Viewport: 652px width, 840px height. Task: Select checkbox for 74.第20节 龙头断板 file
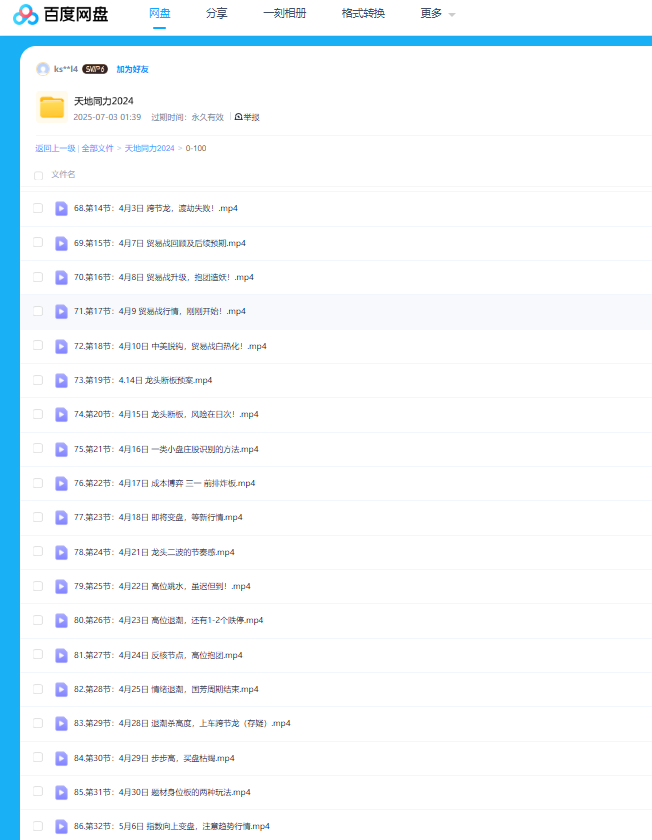coord(38,414)
